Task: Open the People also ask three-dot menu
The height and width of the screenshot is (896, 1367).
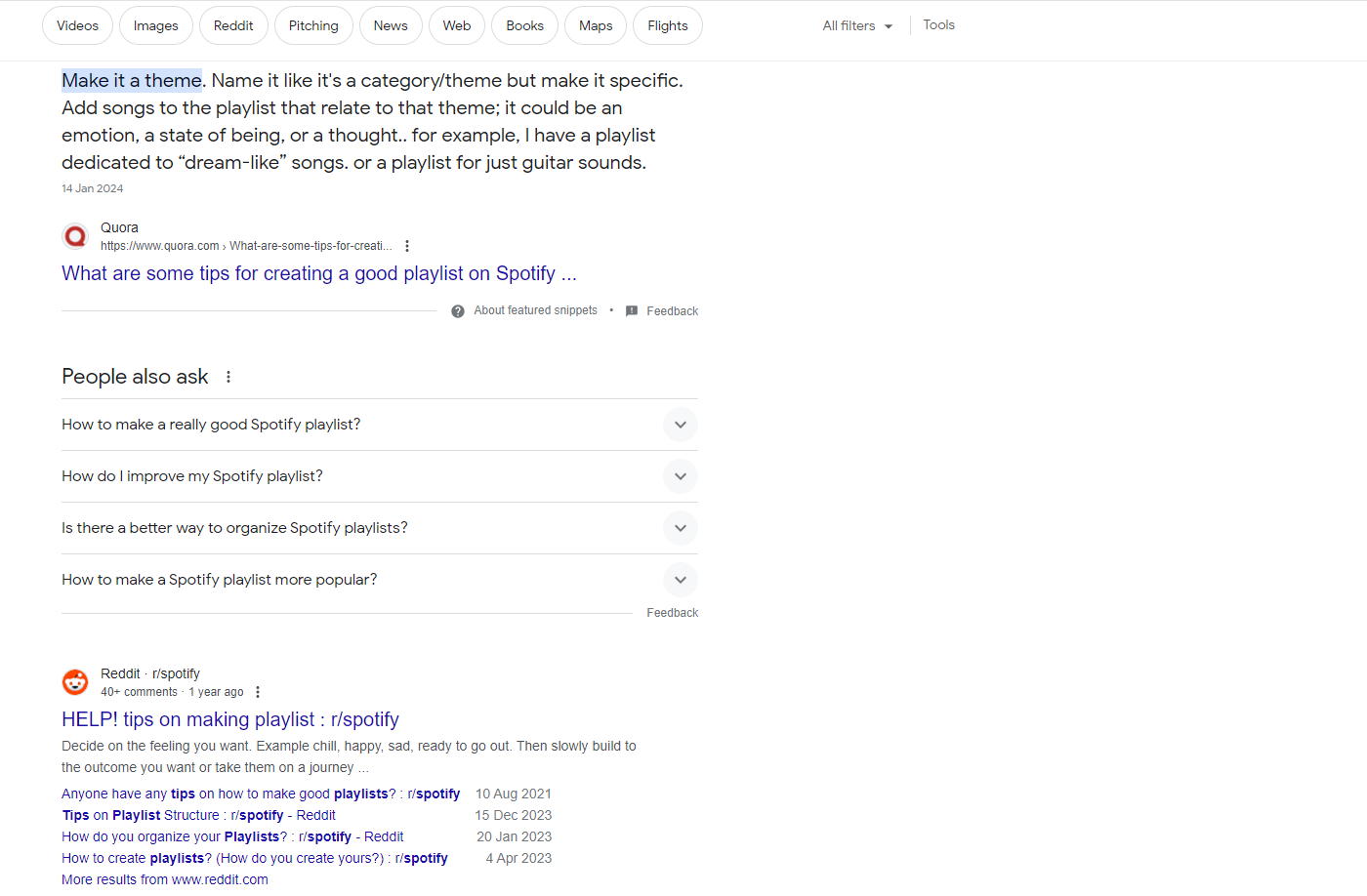Action: coord(228,376)
